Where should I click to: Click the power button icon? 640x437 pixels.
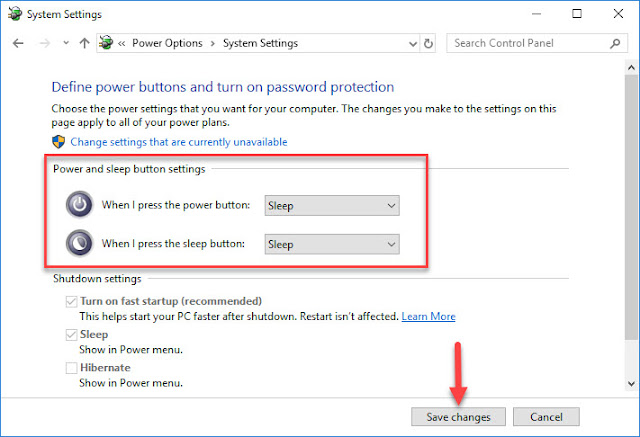tap(80, 204)
